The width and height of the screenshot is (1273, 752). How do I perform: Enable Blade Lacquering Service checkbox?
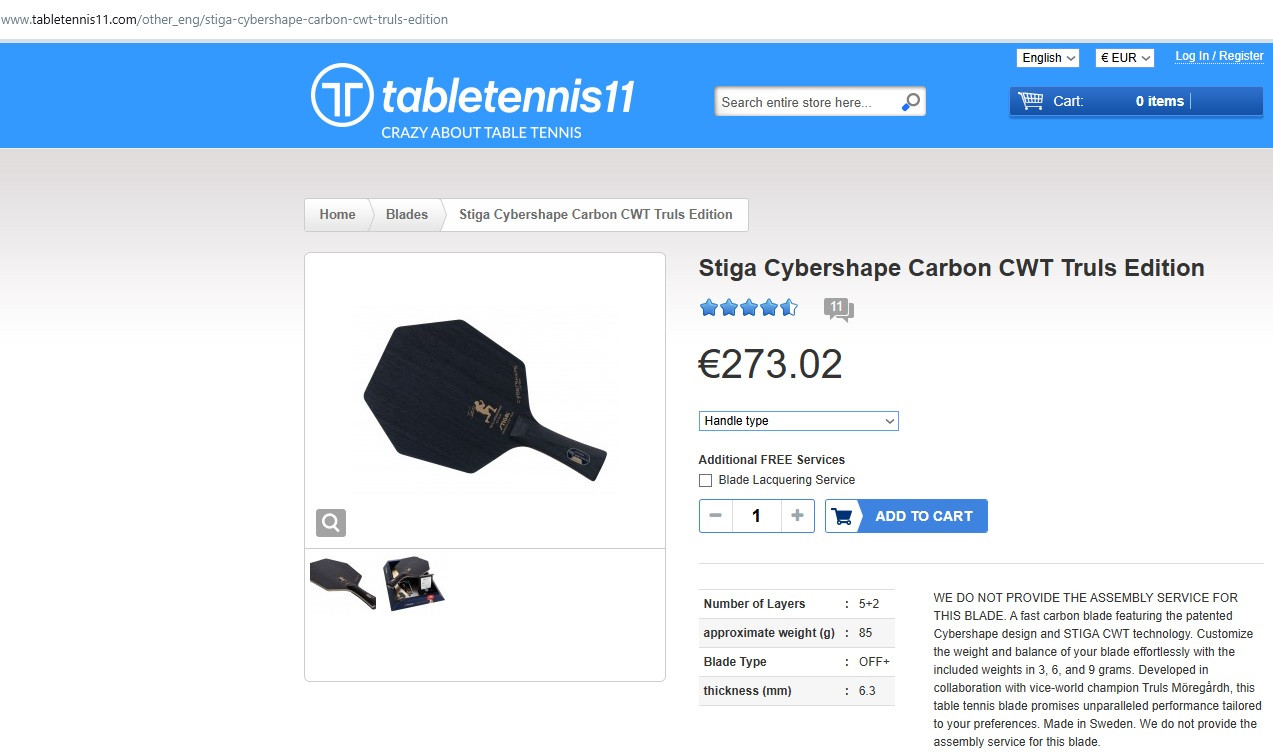[705, 480]
